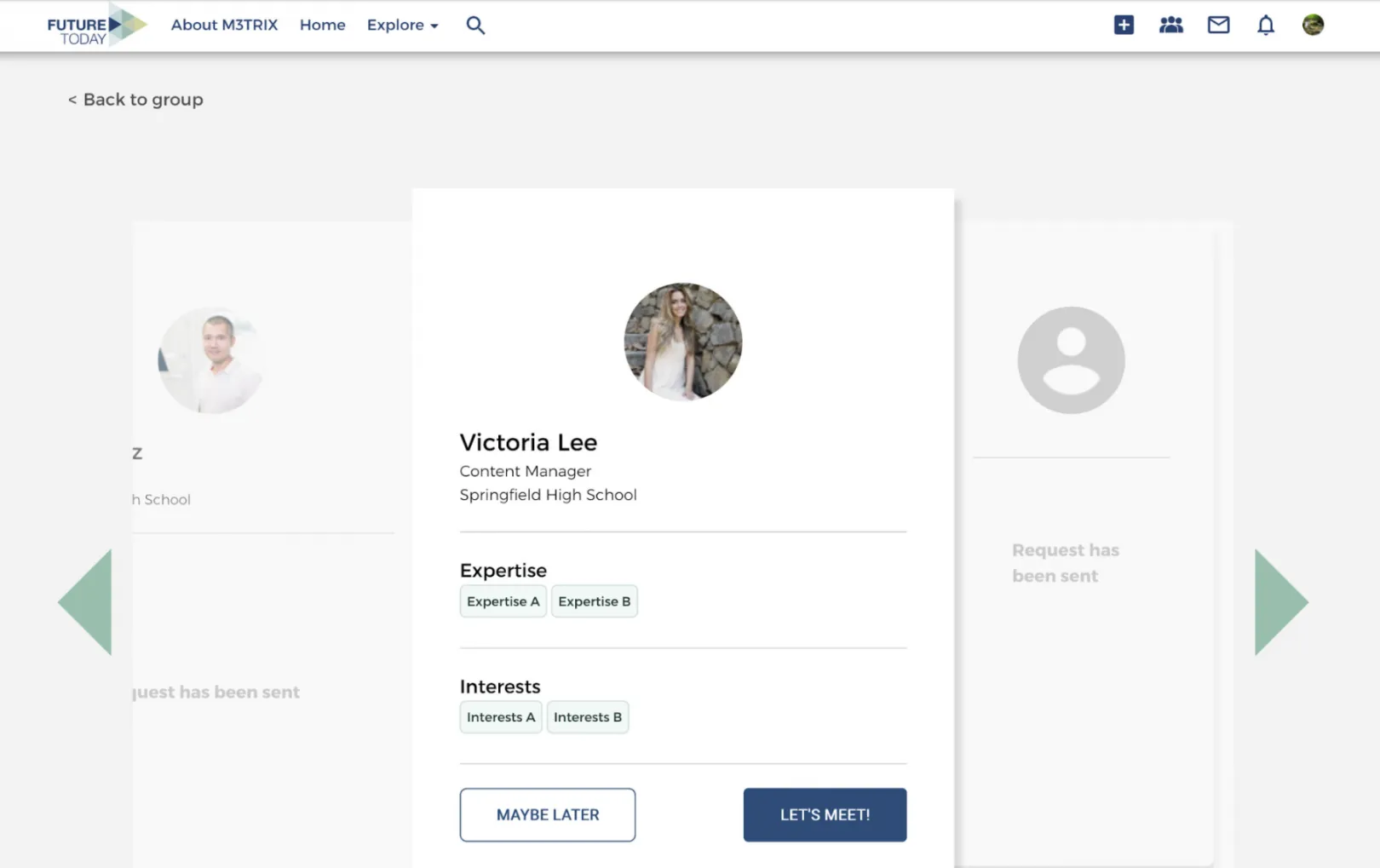This screenshot has width=1380, height=868.
Task: Select the Interests A tag
Action: [x=501, y=717]
